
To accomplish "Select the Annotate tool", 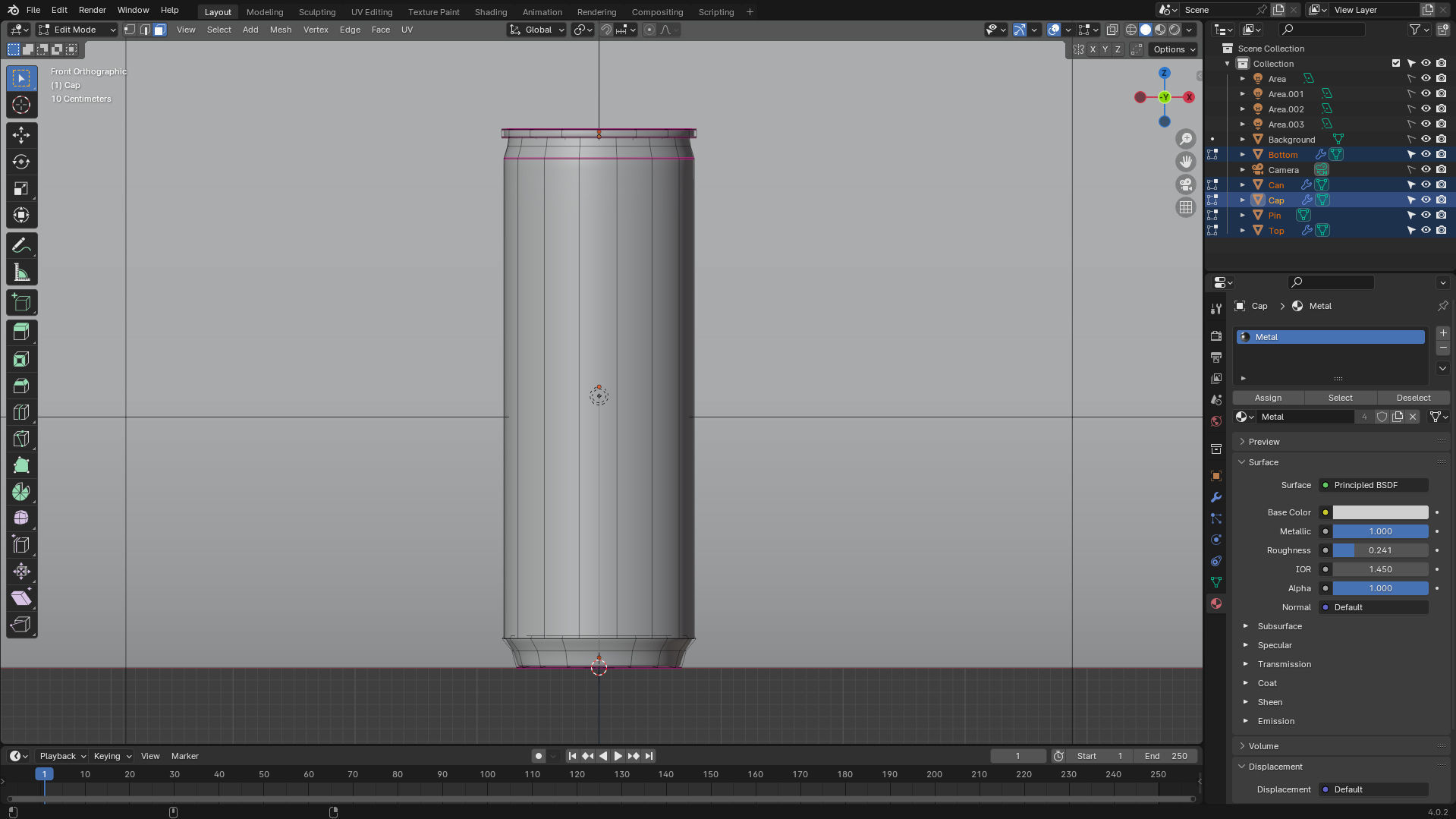I will (21, 246).
